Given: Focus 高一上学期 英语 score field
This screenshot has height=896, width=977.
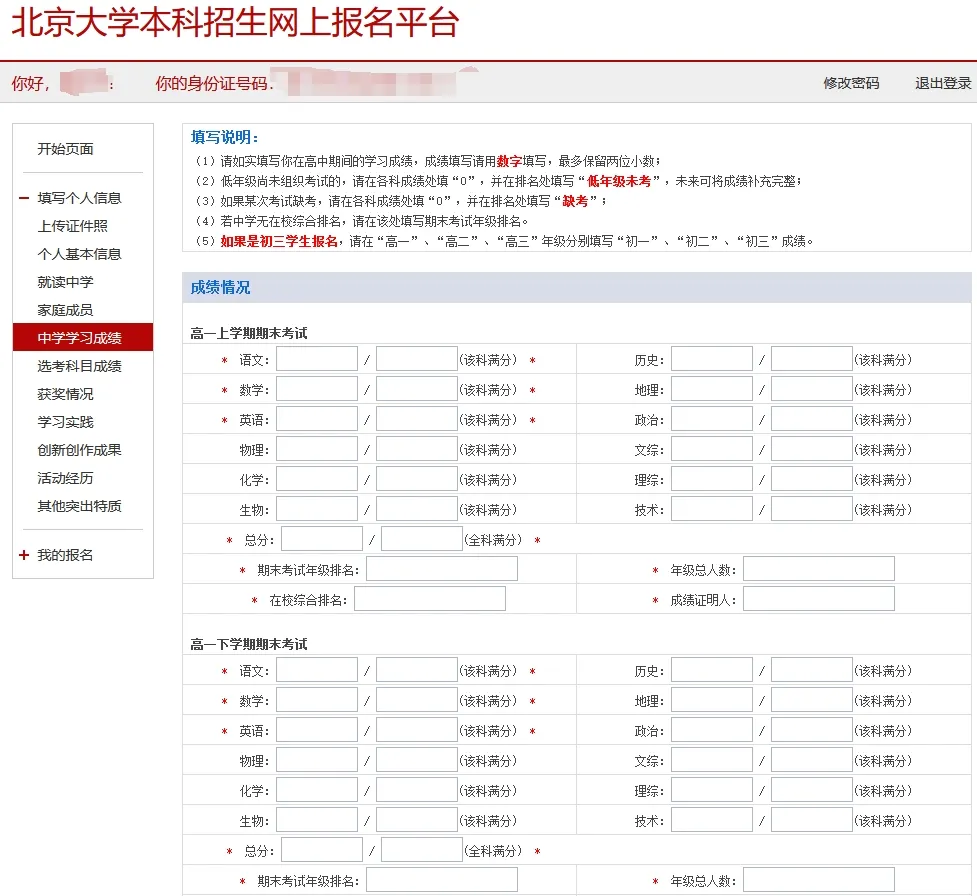Looking at the screenshot, I should coord(317,419).
